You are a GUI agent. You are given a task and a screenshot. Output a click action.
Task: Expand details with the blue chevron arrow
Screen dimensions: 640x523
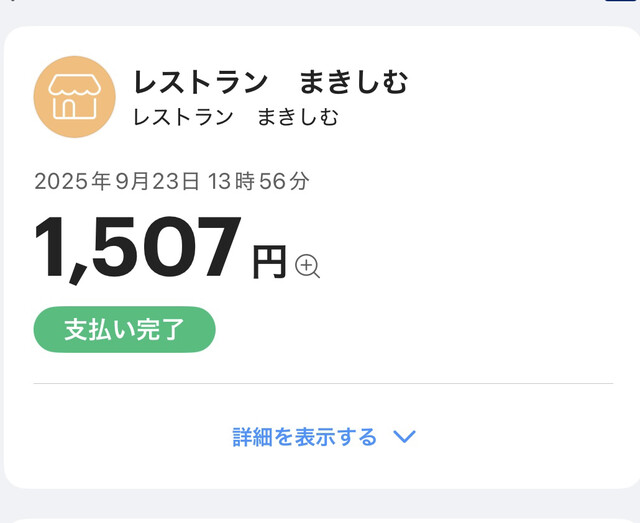pyautogui.click(x=404, y=437)
